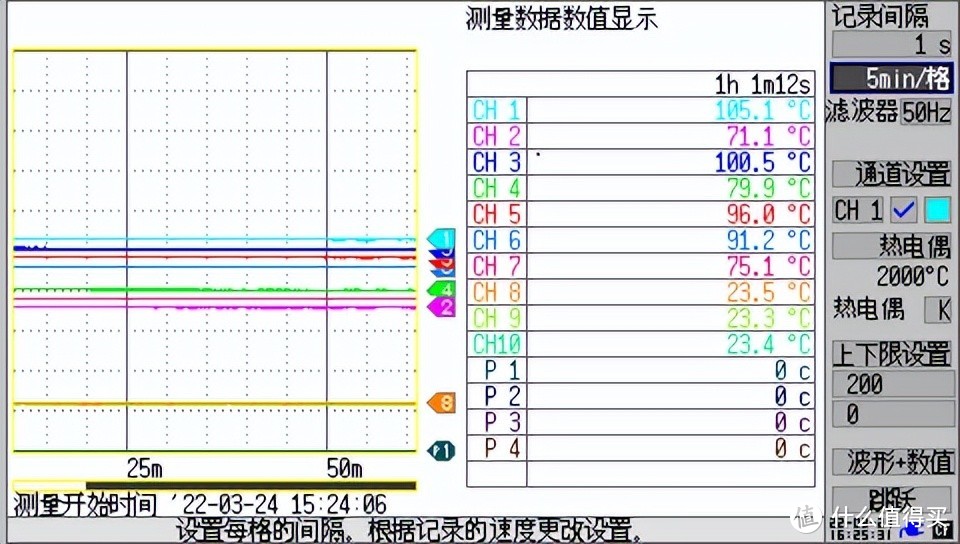Click the CH 5 row label
960x544 pixels.
point(497,214)
